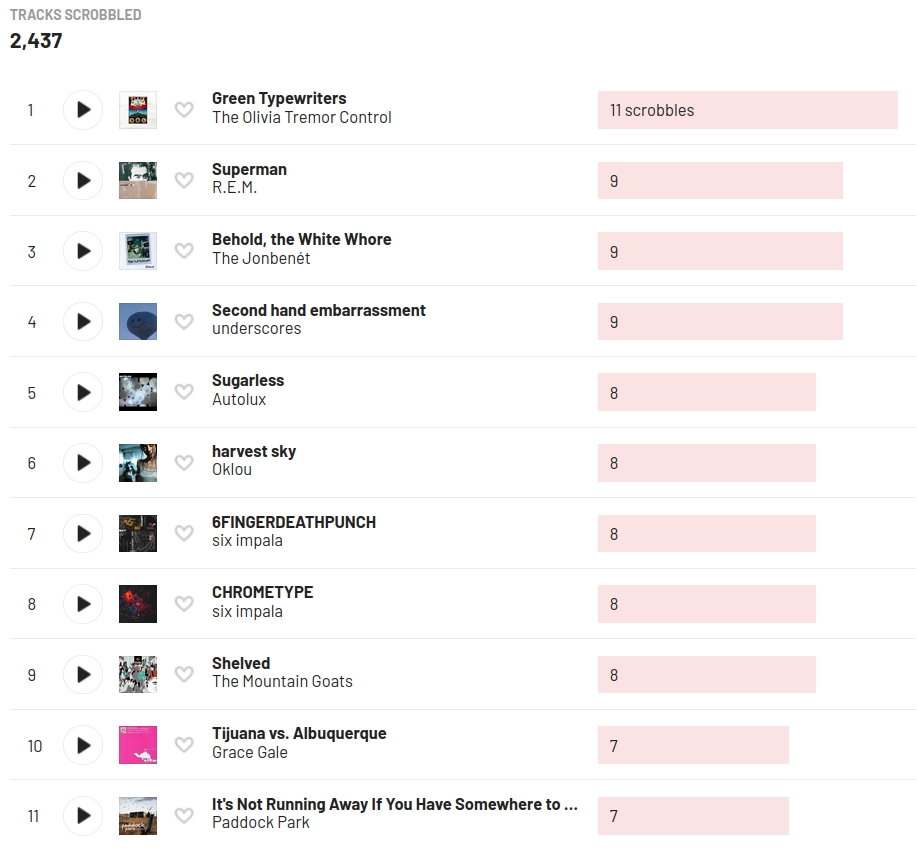
Task: Open the Second hand embarrassment track page
Action: [318, 311]
